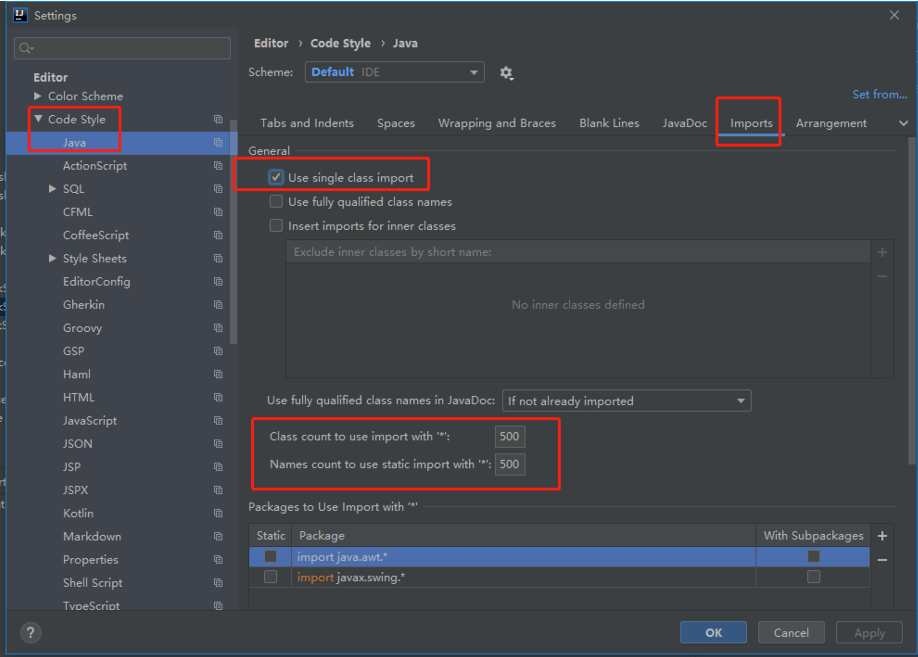Remove selected package with minus icon
The width and height of the screenshot is (918, 657).
point(882,560)
